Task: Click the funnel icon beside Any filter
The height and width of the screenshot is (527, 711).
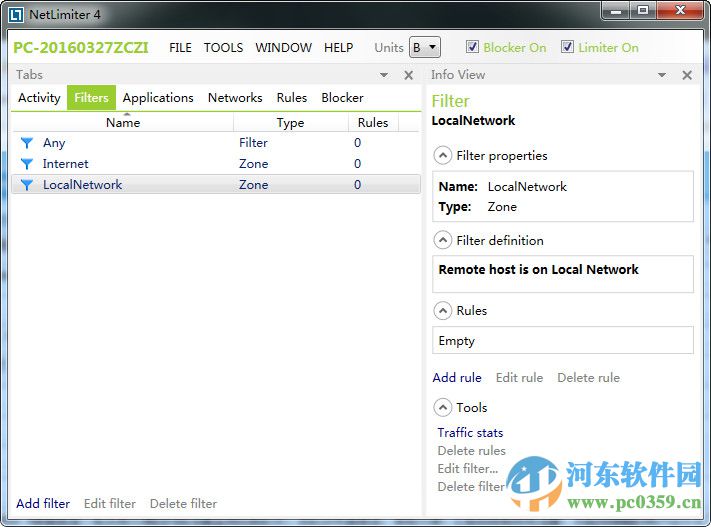Action: pos(27,143)
